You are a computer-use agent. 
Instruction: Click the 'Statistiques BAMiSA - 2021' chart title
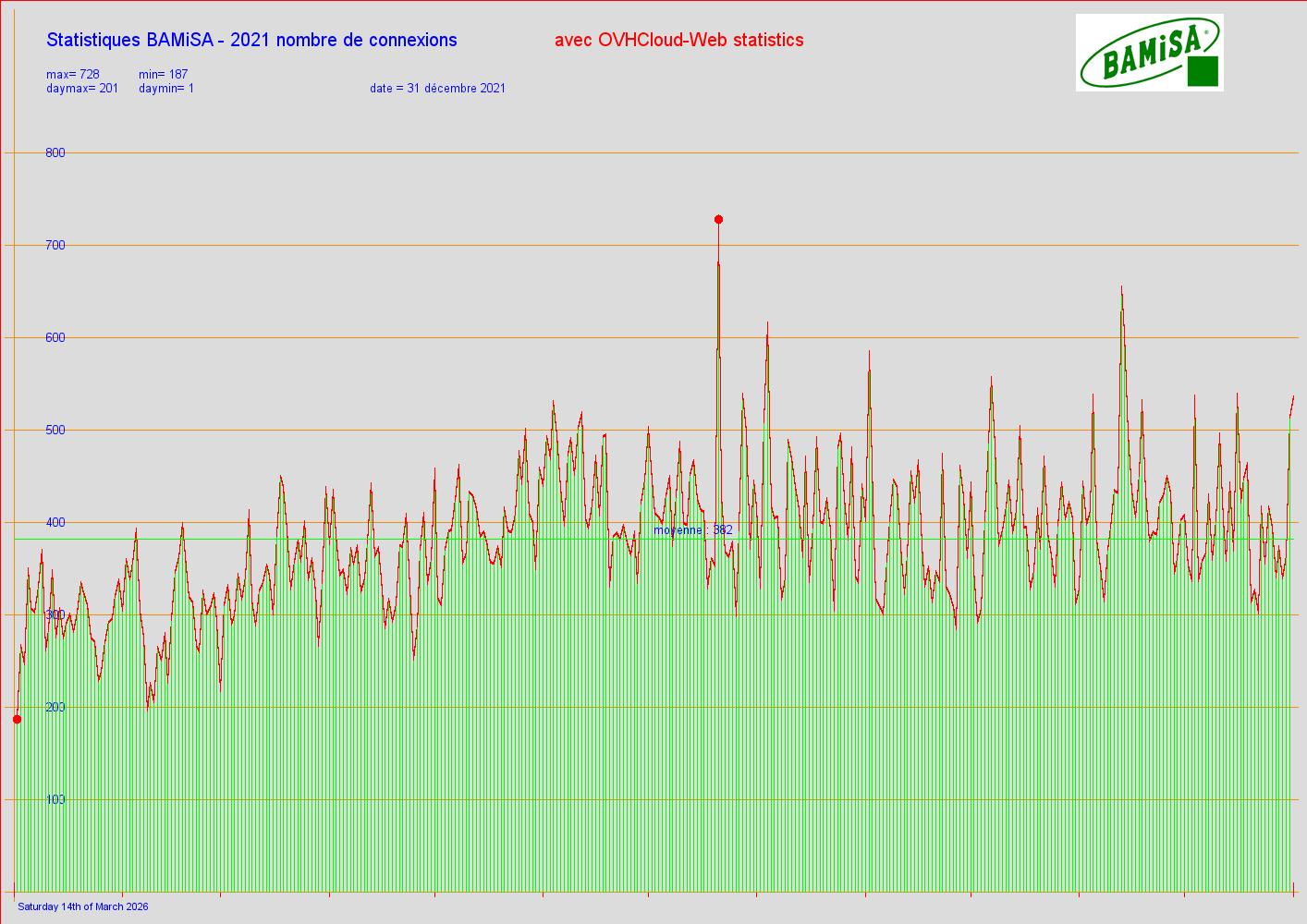pos(251,40)
